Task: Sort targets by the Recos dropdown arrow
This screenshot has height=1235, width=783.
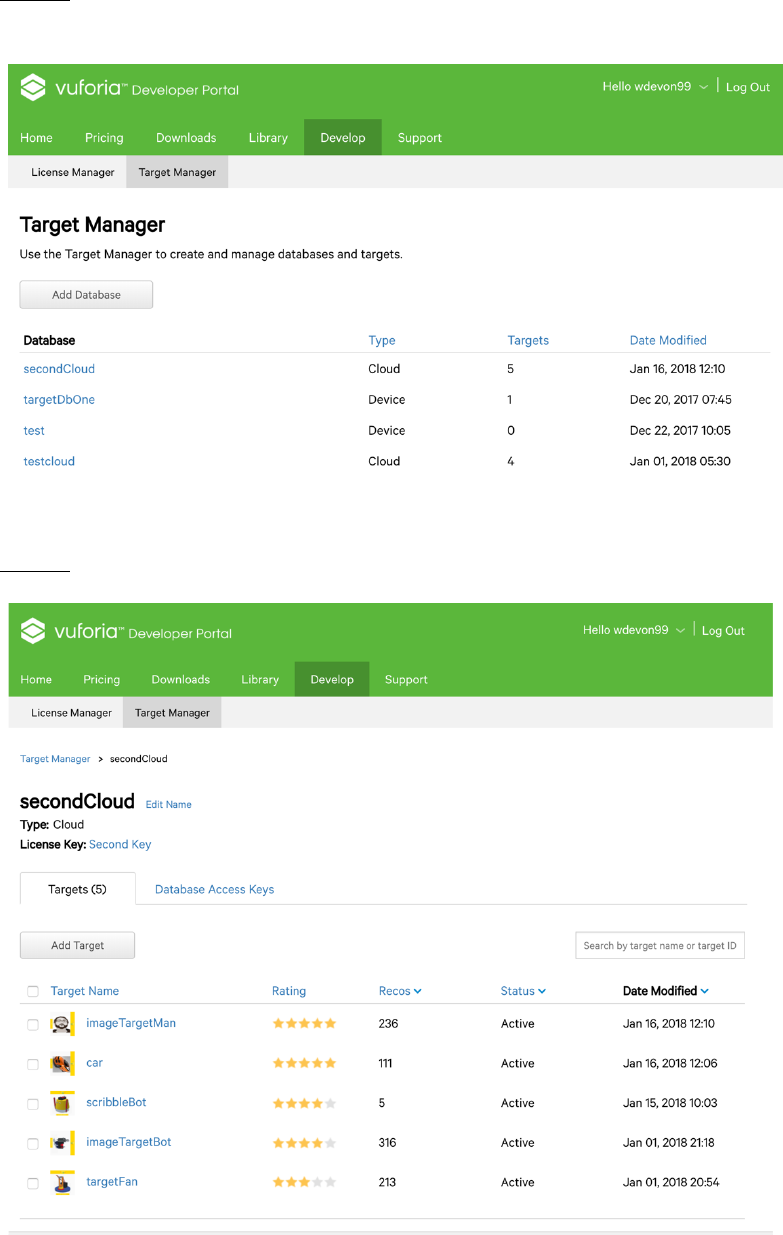Action: point(417,992)
